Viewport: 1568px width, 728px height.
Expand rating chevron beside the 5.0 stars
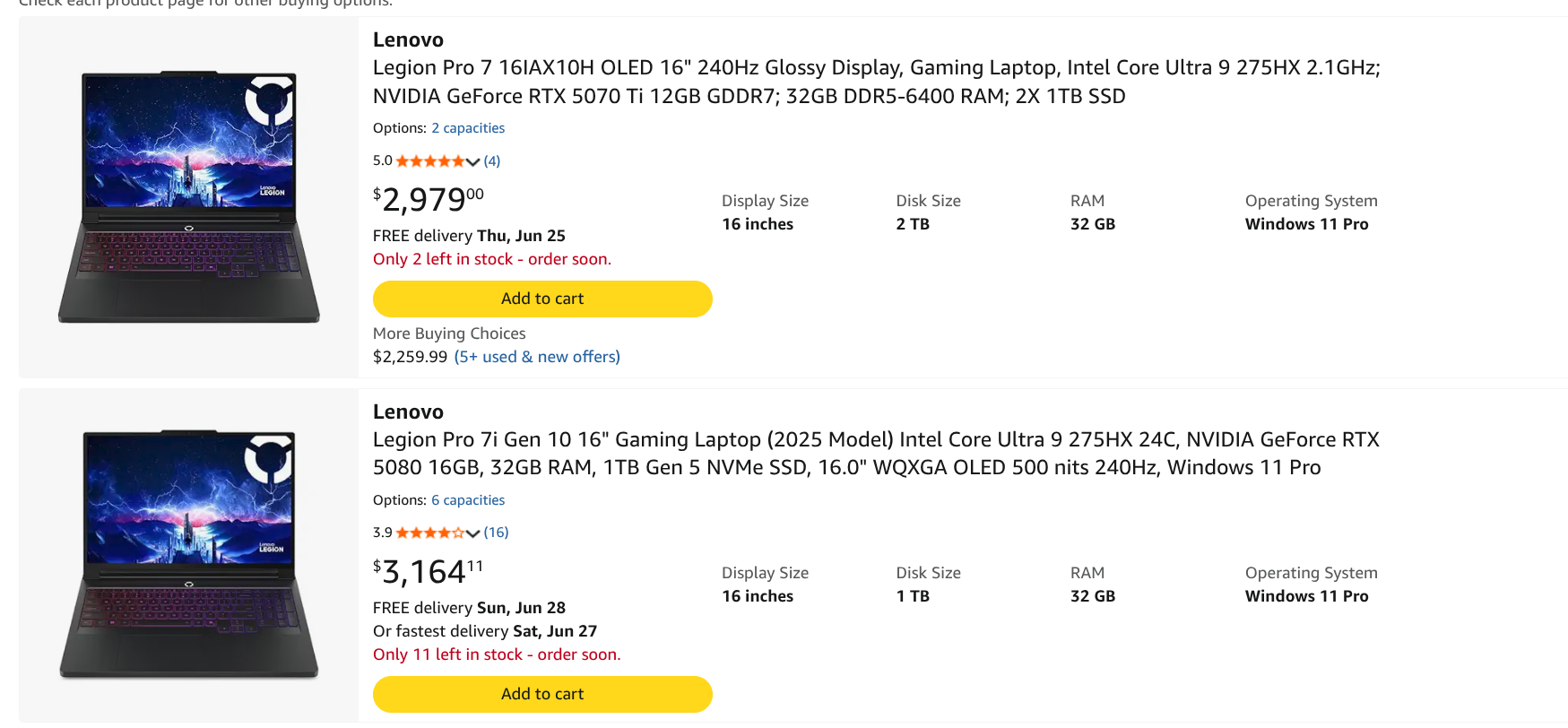472,162
